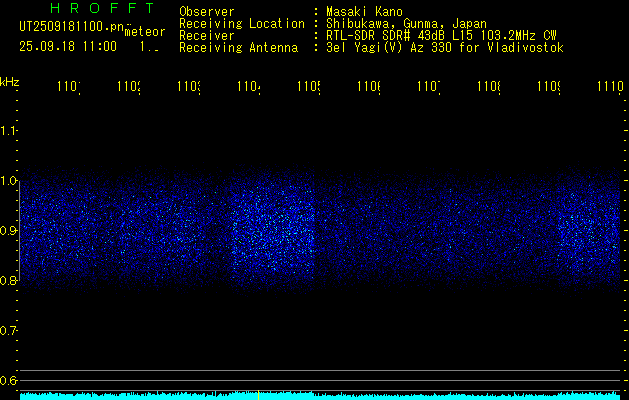
Task: Select the filename UT2509181100.pn
Action: tap(72, 27)
